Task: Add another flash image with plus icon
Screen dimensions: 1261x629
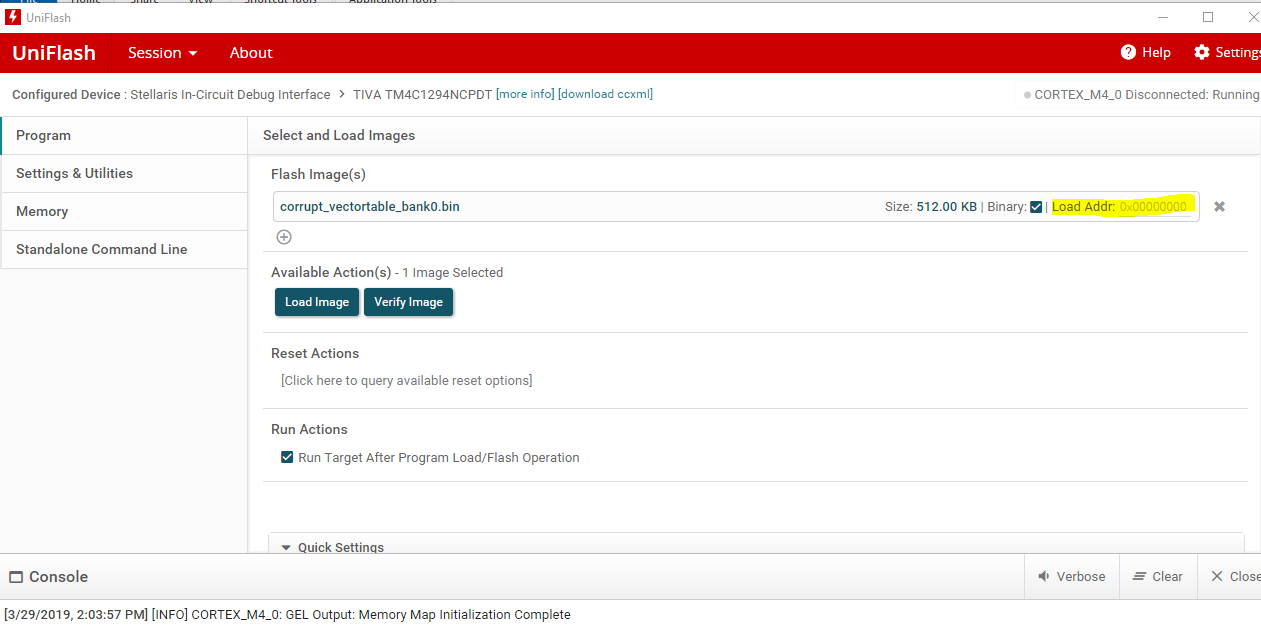Action: coord(284,237)
